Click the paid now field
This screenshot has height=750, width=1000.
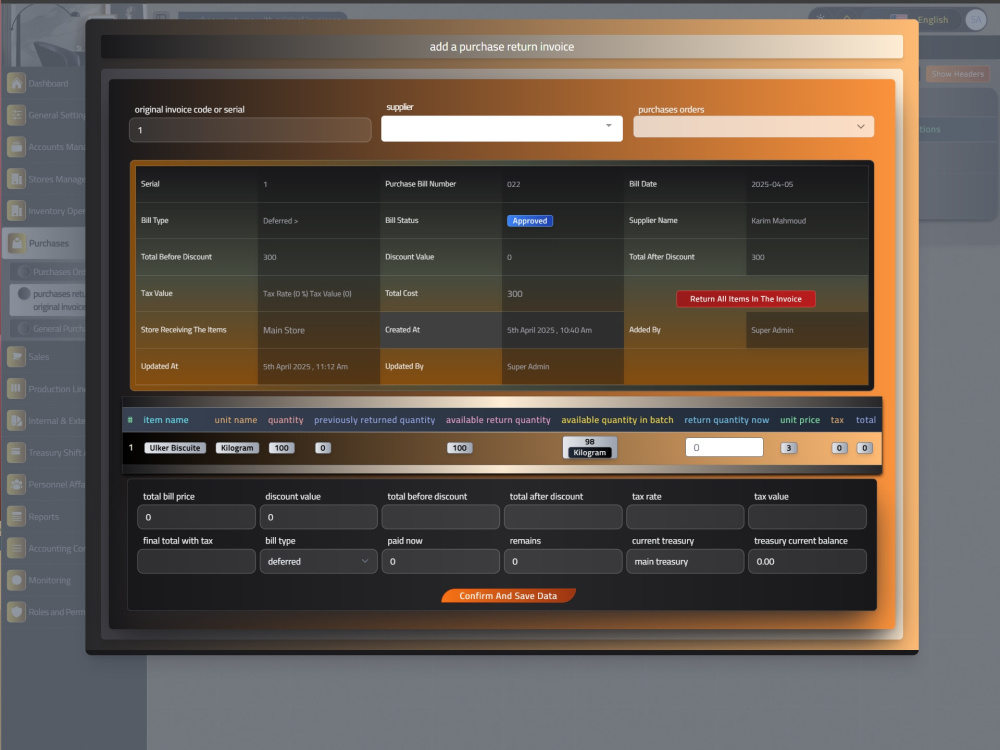point(440,561)
